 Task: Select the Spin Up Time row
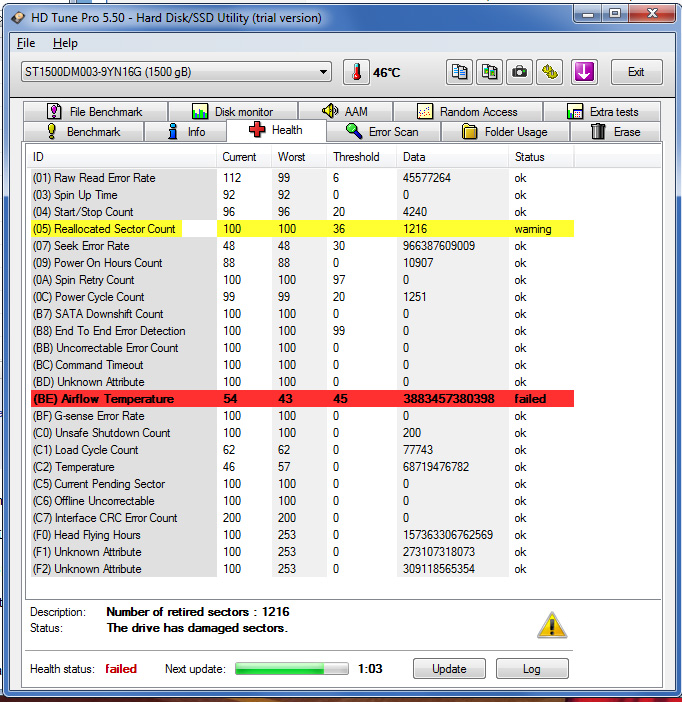click(x=302, y=195)
